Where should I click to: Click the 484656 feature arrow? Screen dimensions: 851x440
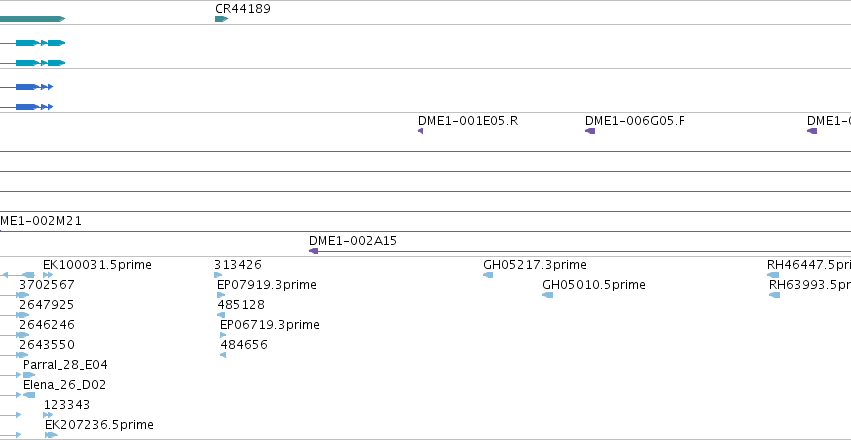point(223,355)
